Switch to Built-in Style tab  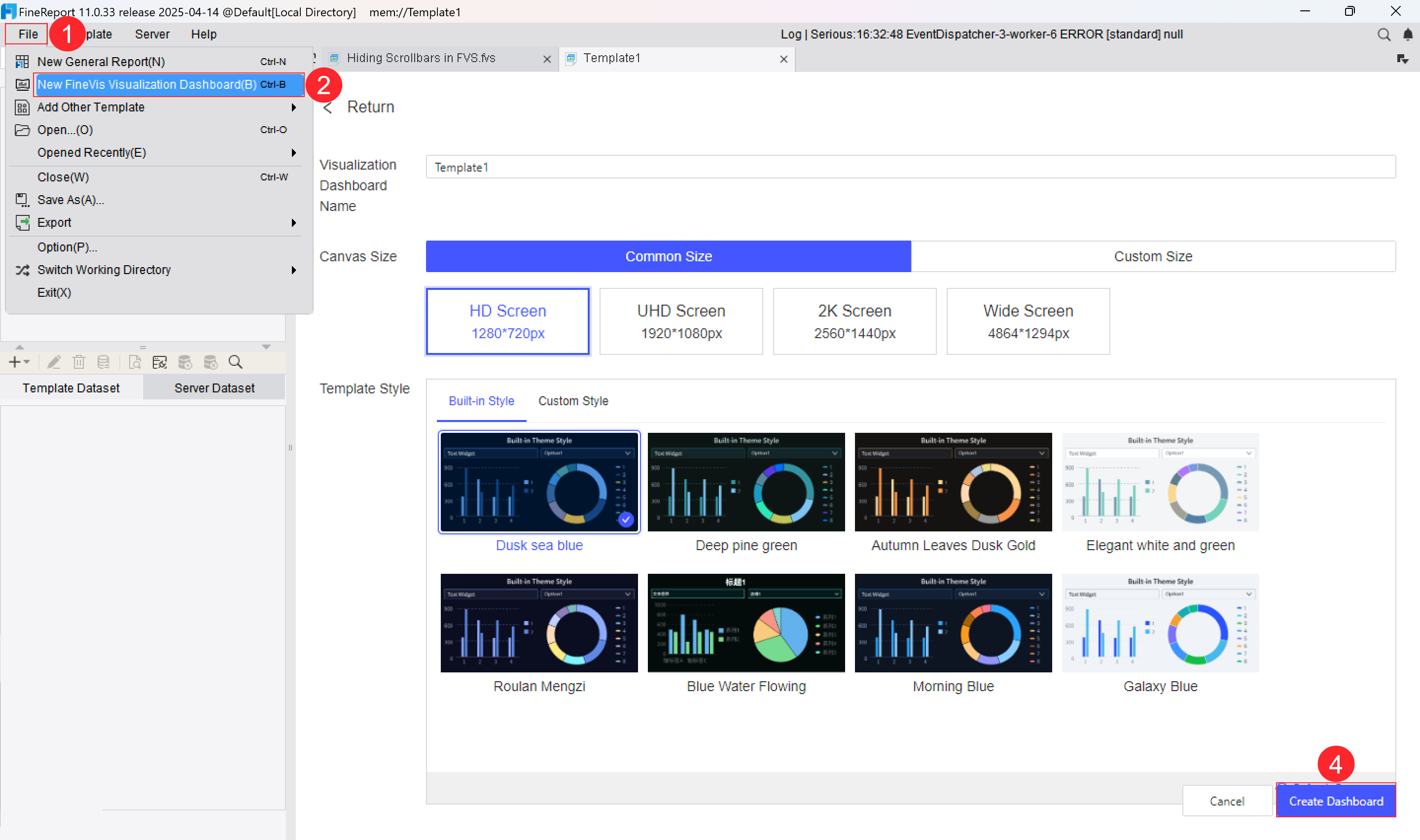pos(481,401)
